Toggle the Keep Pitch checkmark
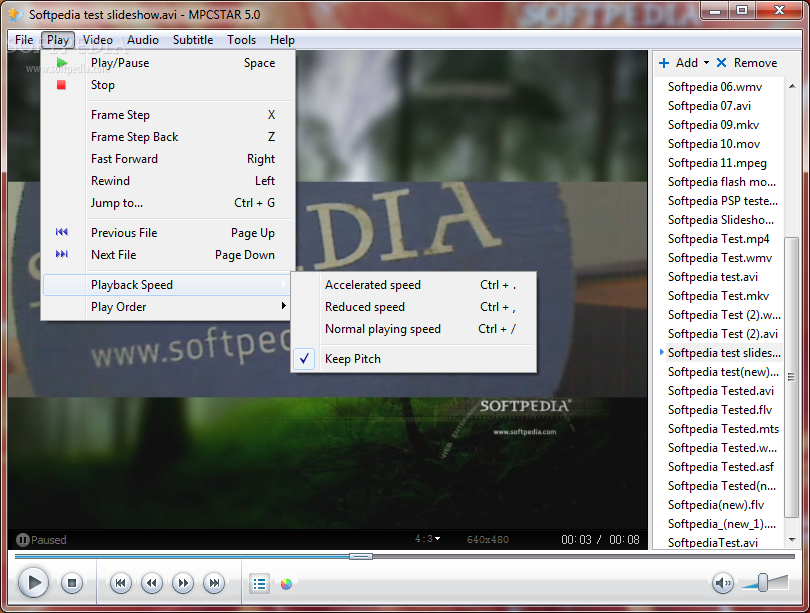 [305, 358]
